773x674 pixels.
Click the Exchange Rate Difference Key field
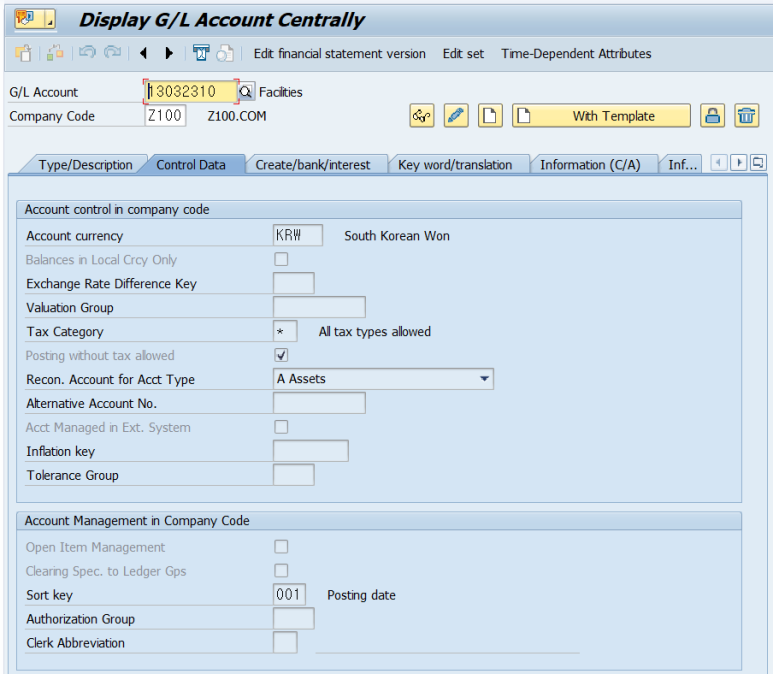(x=293, y=283)
